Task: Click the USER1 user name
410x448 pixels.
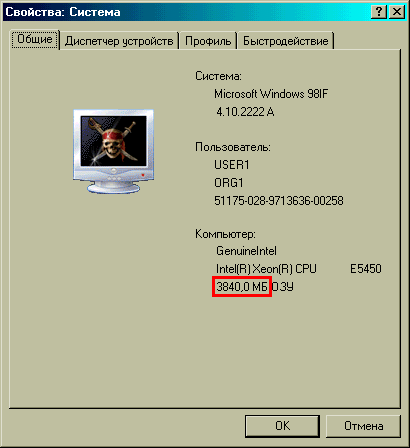Action: (232, 165)
